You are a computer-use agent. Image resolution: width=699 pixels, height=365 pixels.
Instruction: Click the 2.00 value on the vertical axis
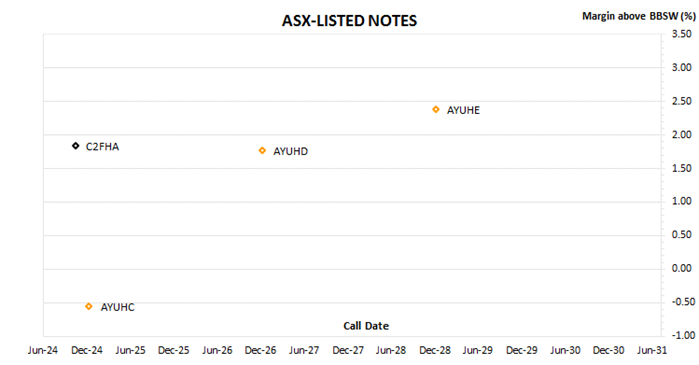coord(682,135)
